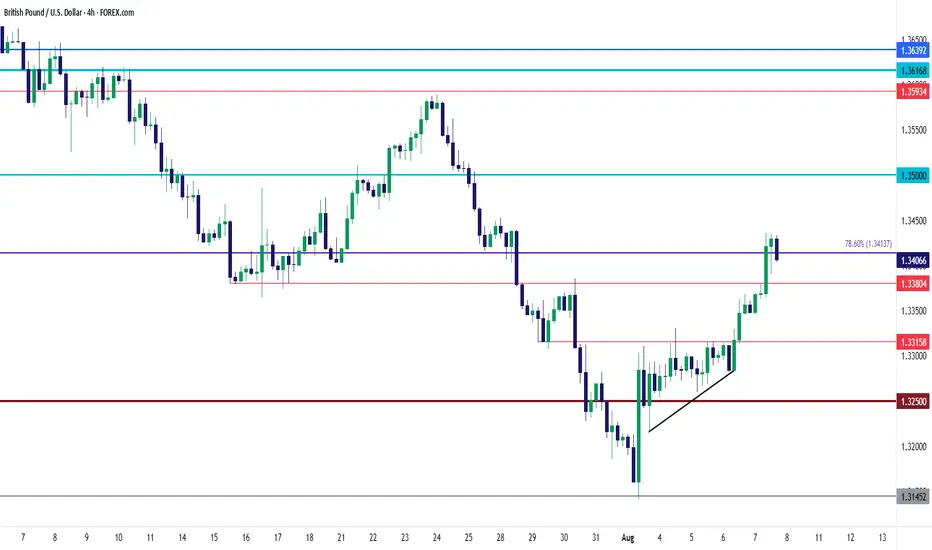This screenshot has width=932, height=550.
Task: Click date 6 on the time axis
Action: click(x=723, y=538)
